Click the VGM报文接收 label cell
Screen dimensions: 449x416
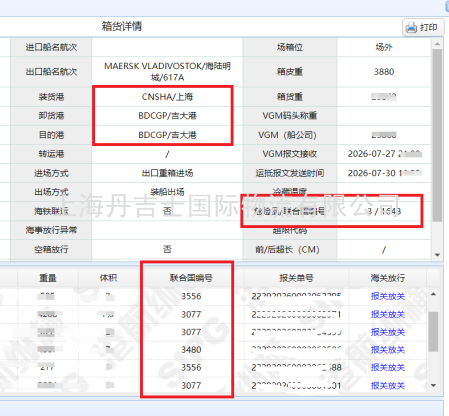[290, 154]
